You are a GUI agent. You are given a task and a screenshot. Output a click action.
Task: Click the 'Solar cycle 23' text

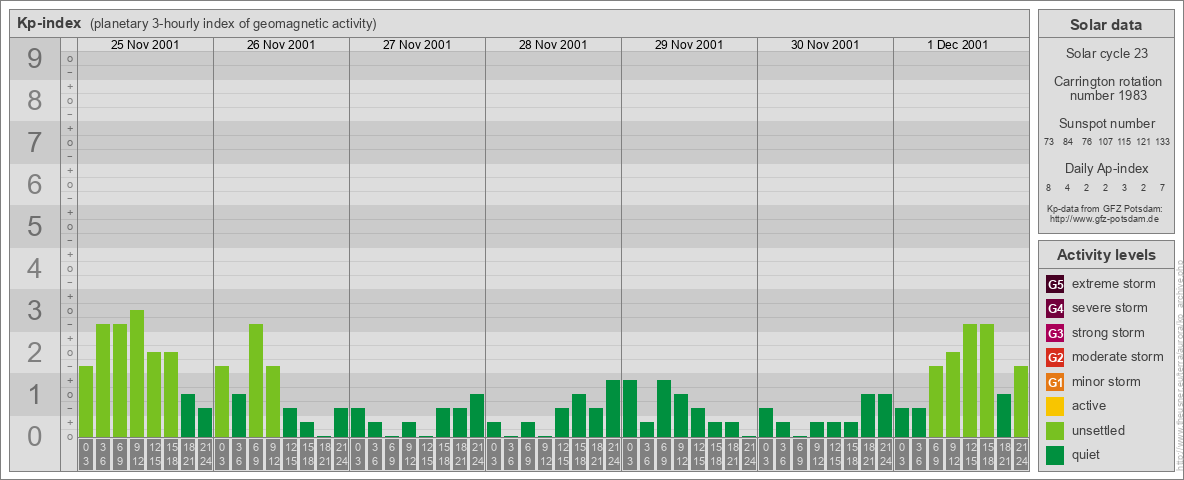[x=1106, y=54]
